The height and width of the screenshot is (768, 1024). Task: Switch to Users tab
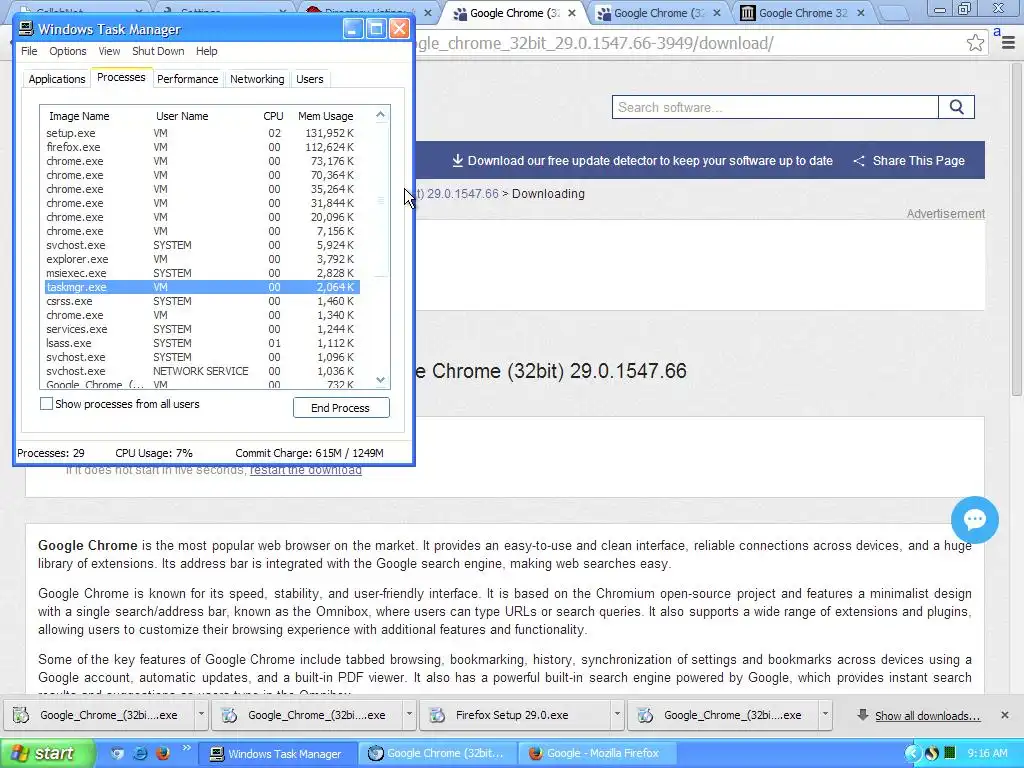(310, 79)
